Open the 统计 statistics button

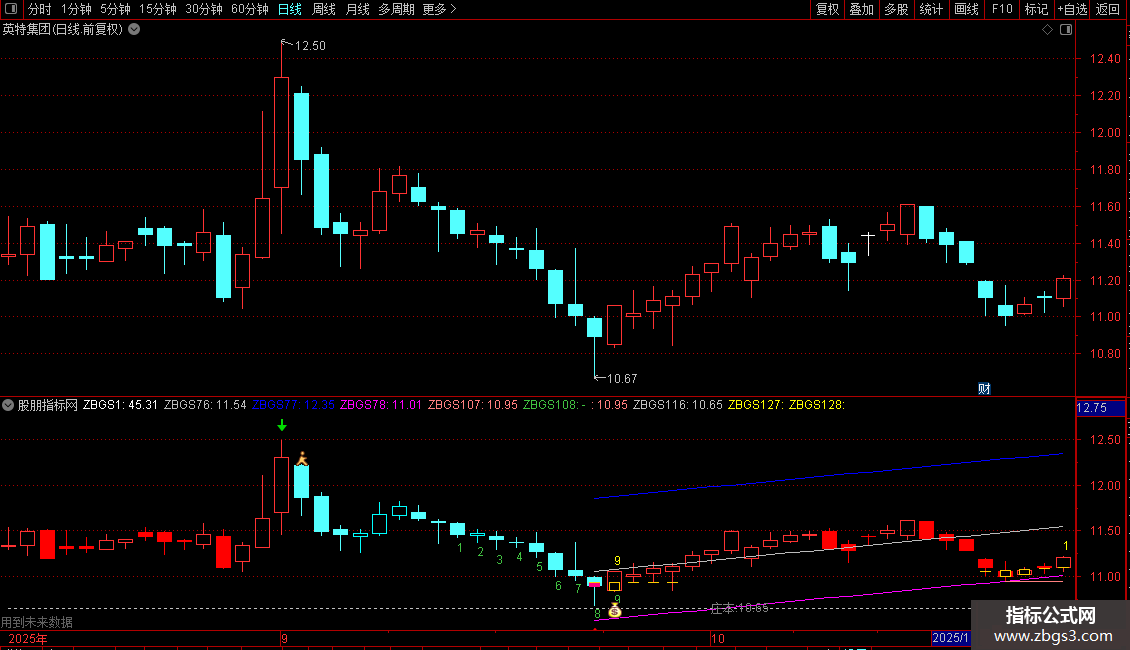tap(930, 9)
